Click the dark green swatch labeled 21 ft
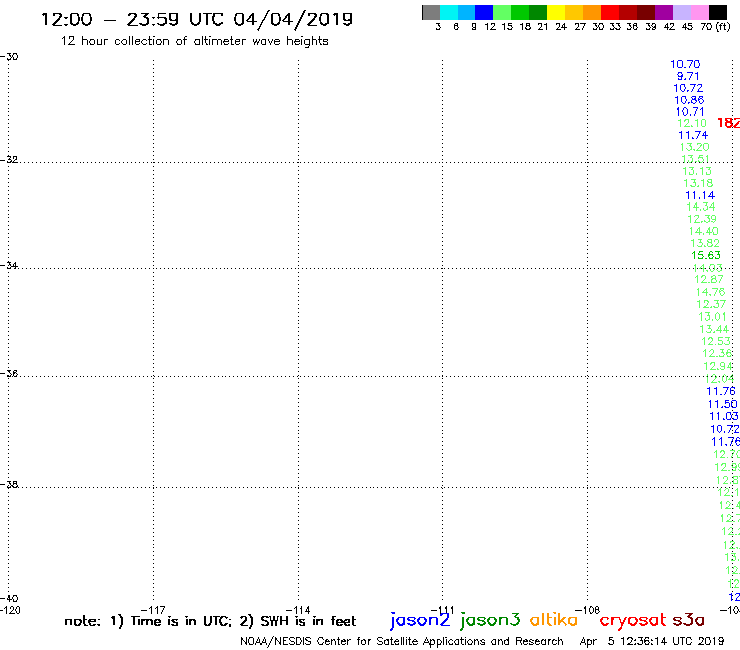 click(x=538, y=12)
